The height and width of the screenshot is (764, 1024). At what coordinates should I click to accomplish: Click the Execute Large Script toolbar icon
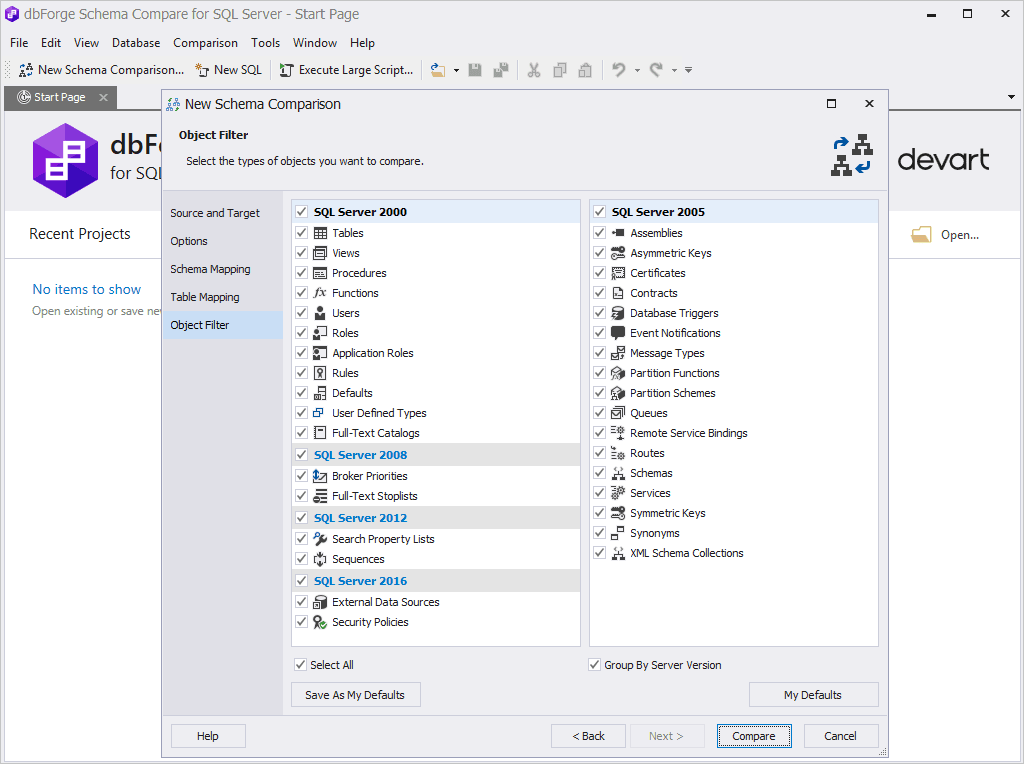[286, 70]
